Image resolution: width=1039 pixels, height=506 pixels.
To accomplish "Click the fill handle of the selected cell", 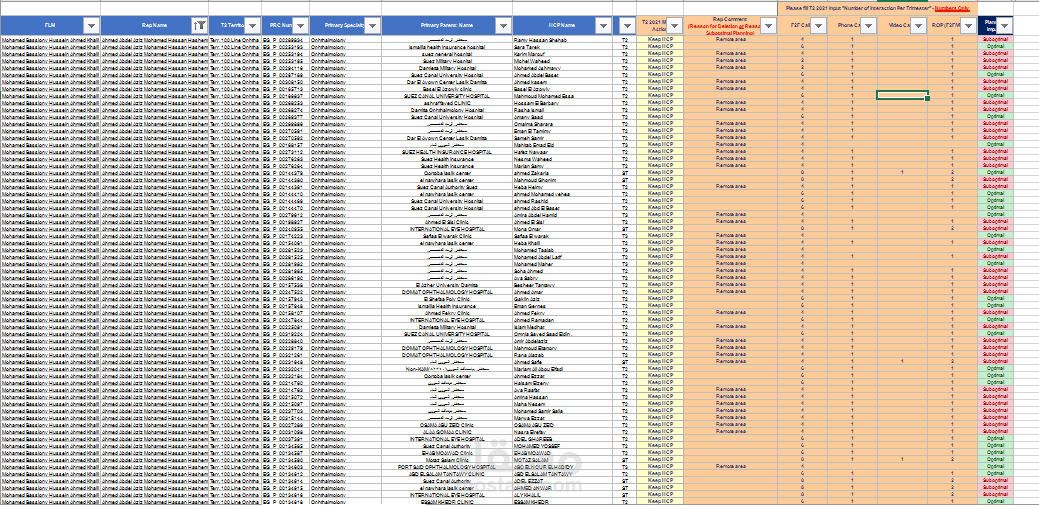I will point(928,99).
